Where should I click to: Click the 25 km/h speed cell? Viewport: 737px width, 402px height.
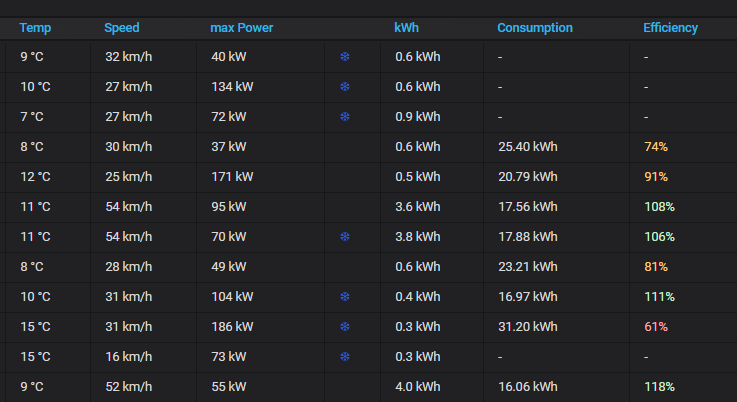(x=128, y=177)
